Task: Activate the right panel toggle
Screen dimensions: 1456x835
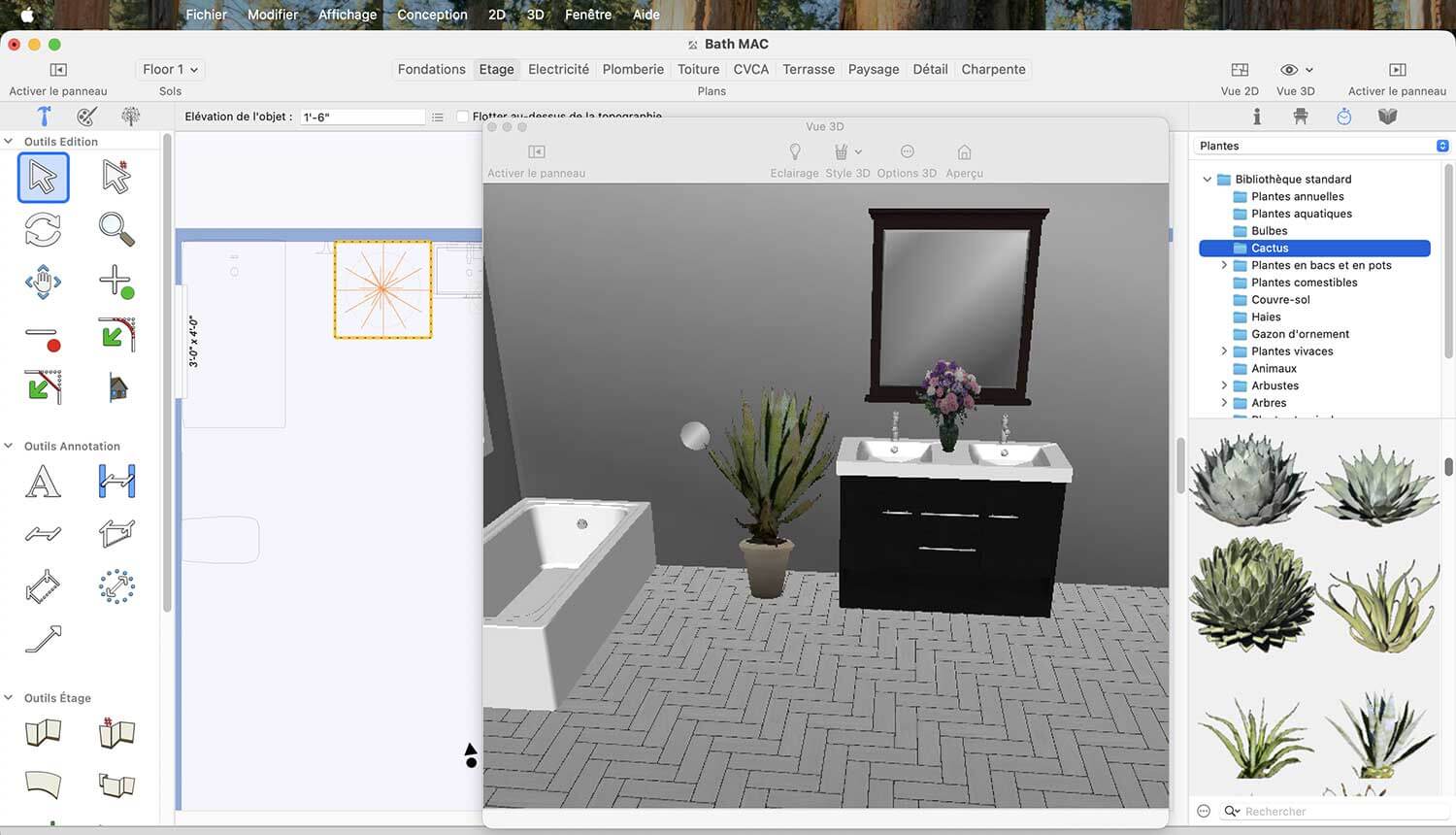Action: point(1397,70)
